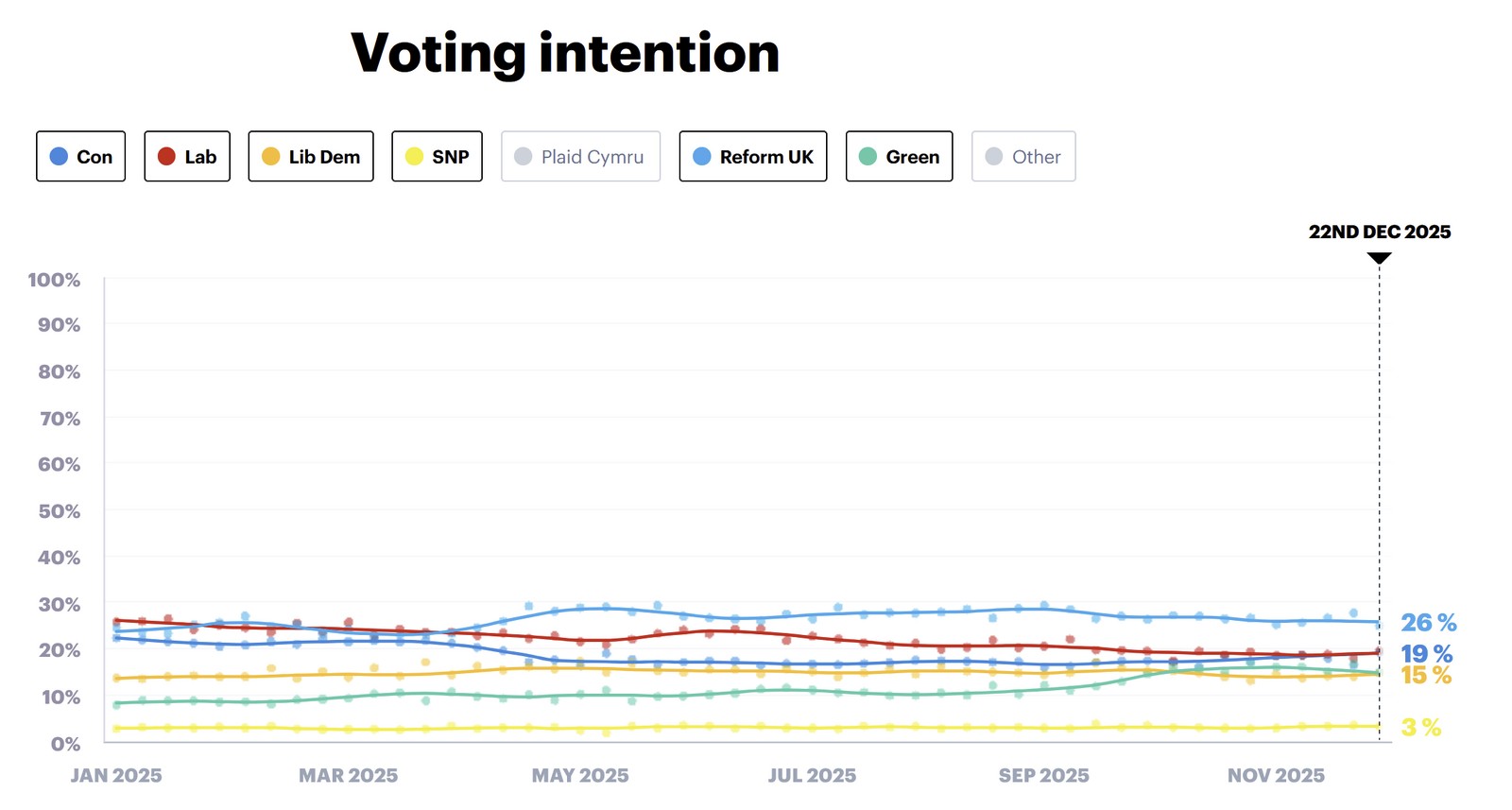The height and width of the screenshot is (810, 1512).
Task: Click the 15 % Lib Dem end label
Action: 1426,675
